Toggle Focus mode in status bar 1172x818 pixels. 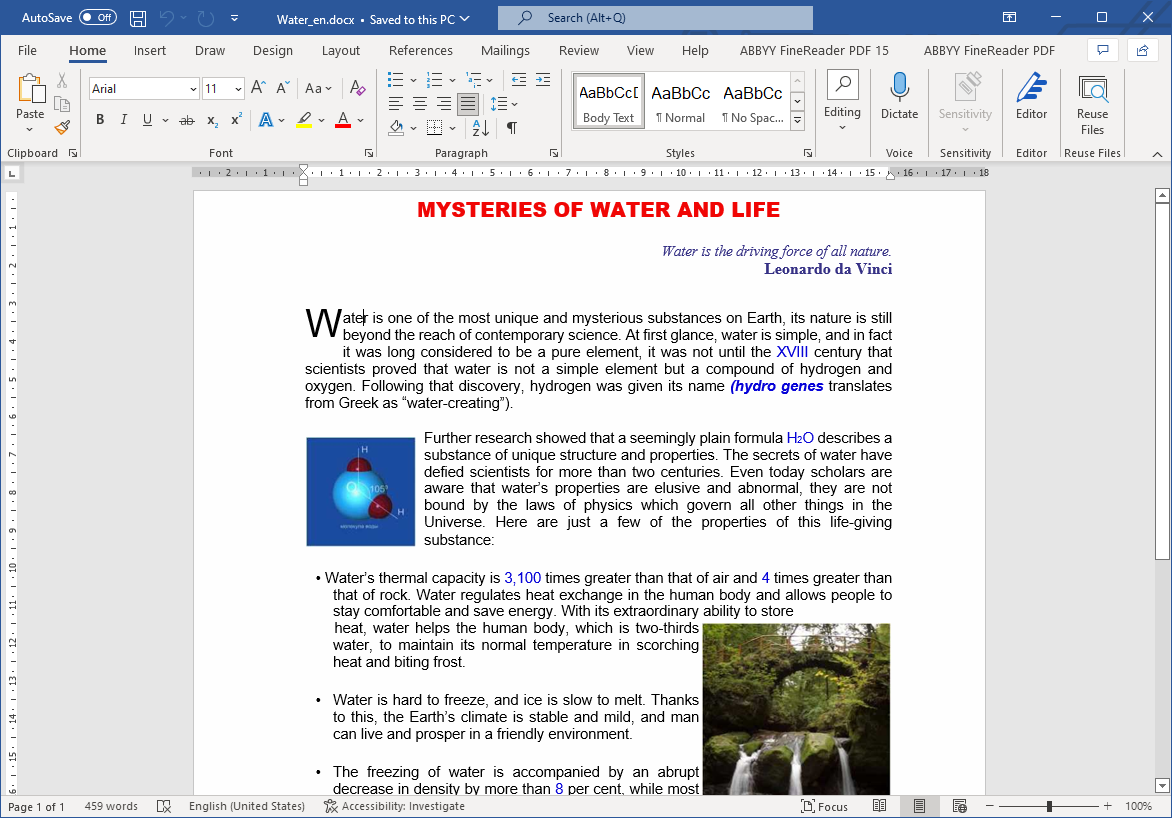(x=824, y=806)
